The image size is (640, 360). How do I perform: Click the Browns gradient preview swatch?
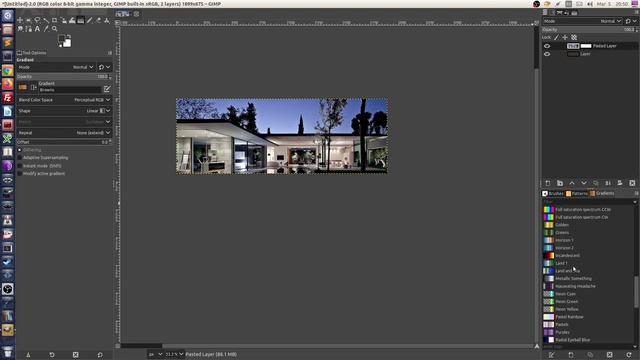(x=23, y=87)
